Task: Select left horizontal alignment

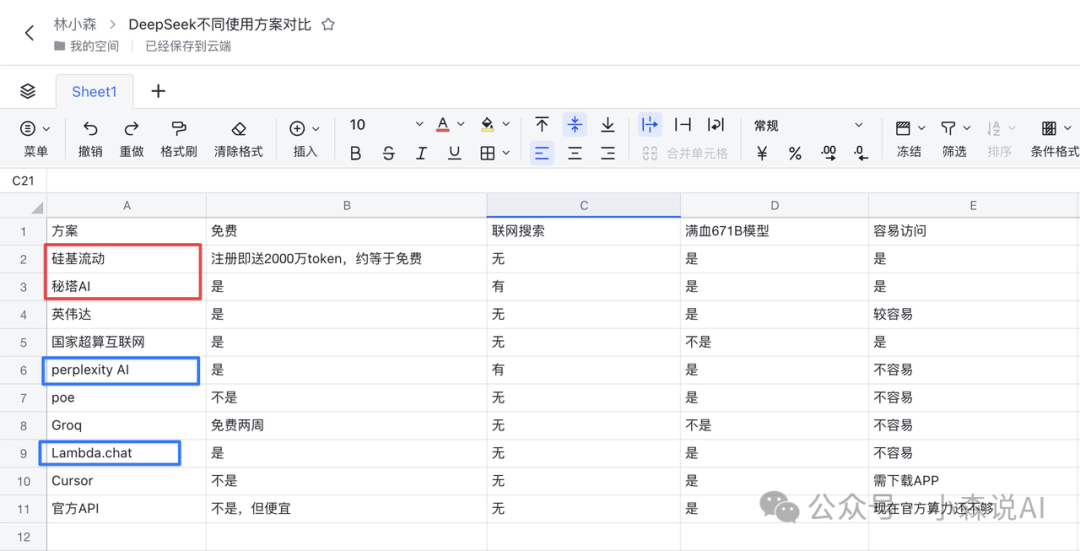Action: click(x=542, y=154)
